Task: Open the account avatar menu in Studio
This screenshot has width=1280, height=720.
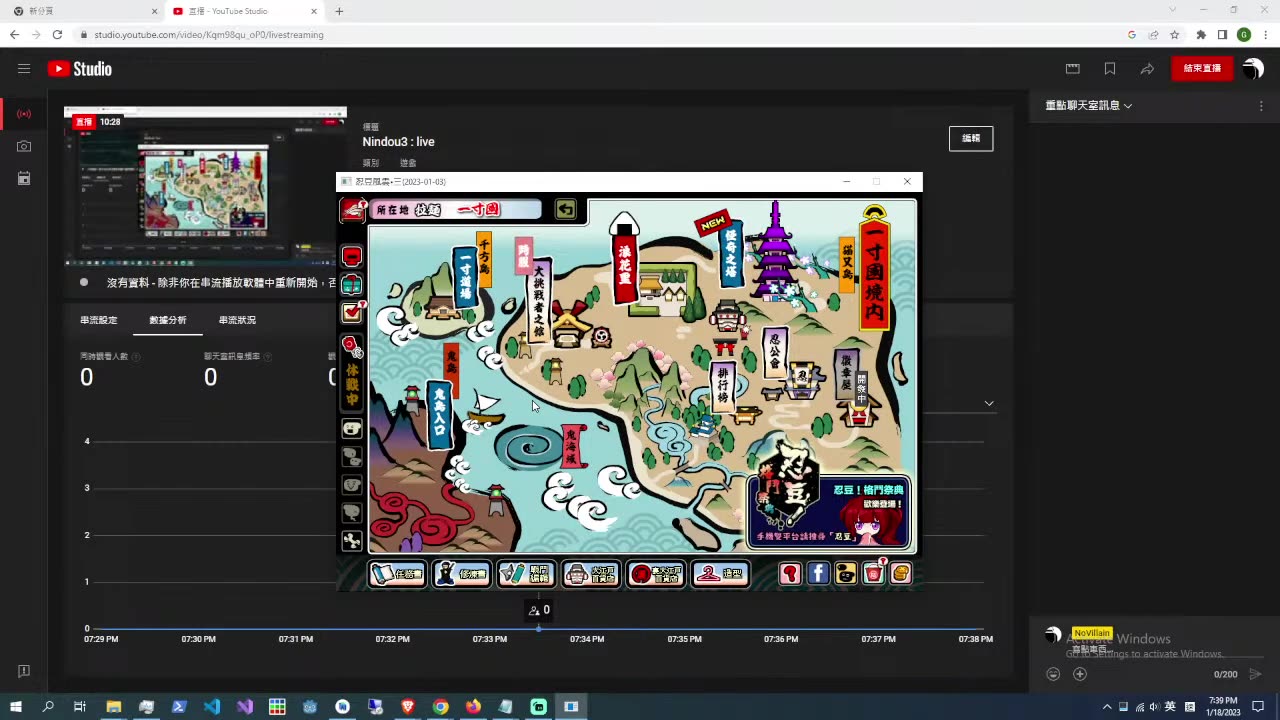Action: tap(1253, 69)
